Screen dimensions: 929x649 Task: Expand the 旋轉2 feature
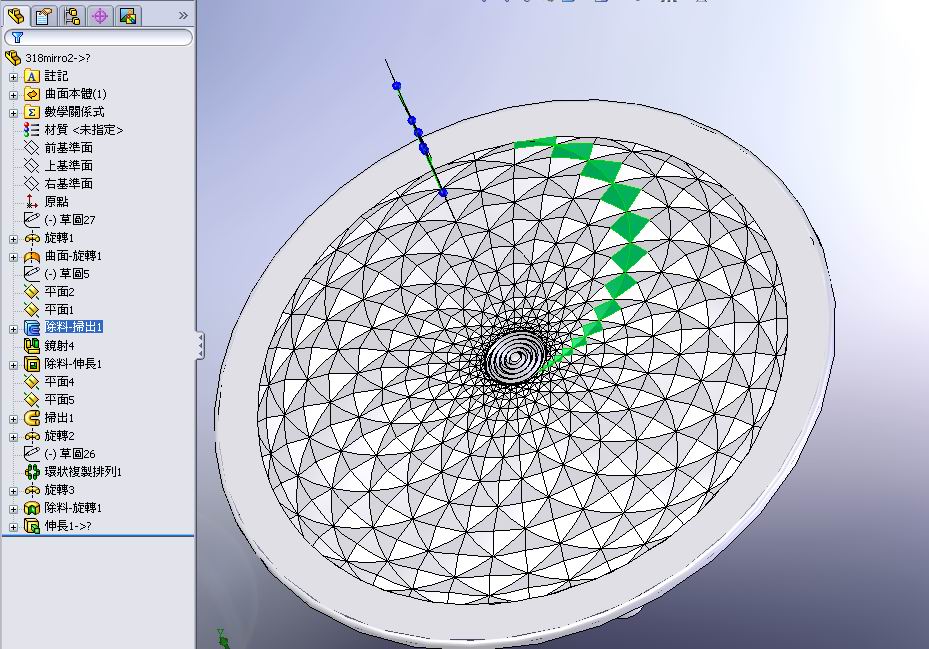[14, 437]
